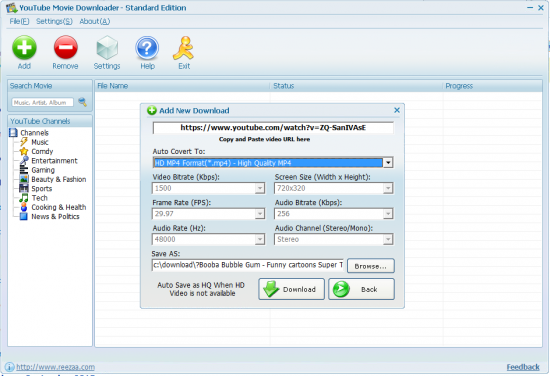550x376 pixels.
Task: Click the Status column header
Action: [x=356, y=86]
